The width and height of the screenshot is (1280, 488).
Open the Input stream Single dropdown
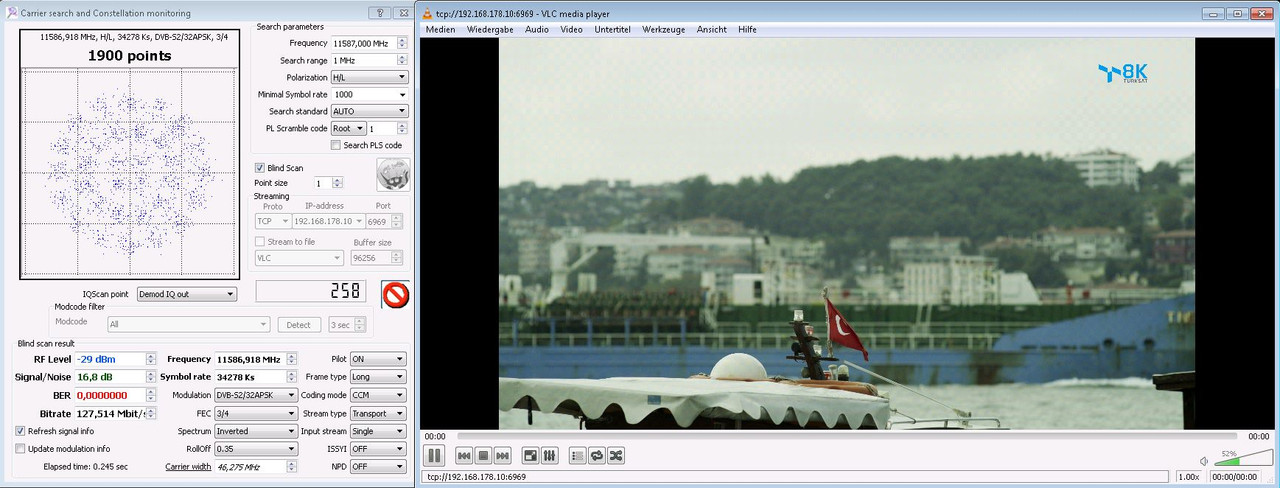point(378,431)
